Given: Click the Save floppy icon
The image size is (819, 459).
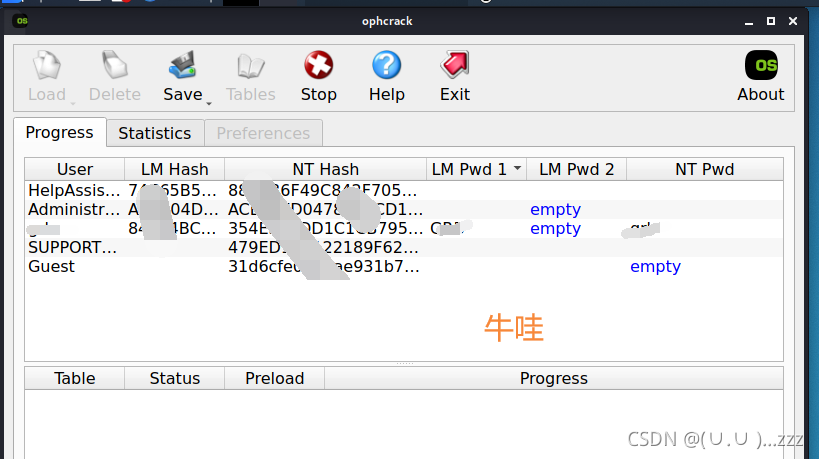Looking at the screenshot, I should (x=182, y=65).
